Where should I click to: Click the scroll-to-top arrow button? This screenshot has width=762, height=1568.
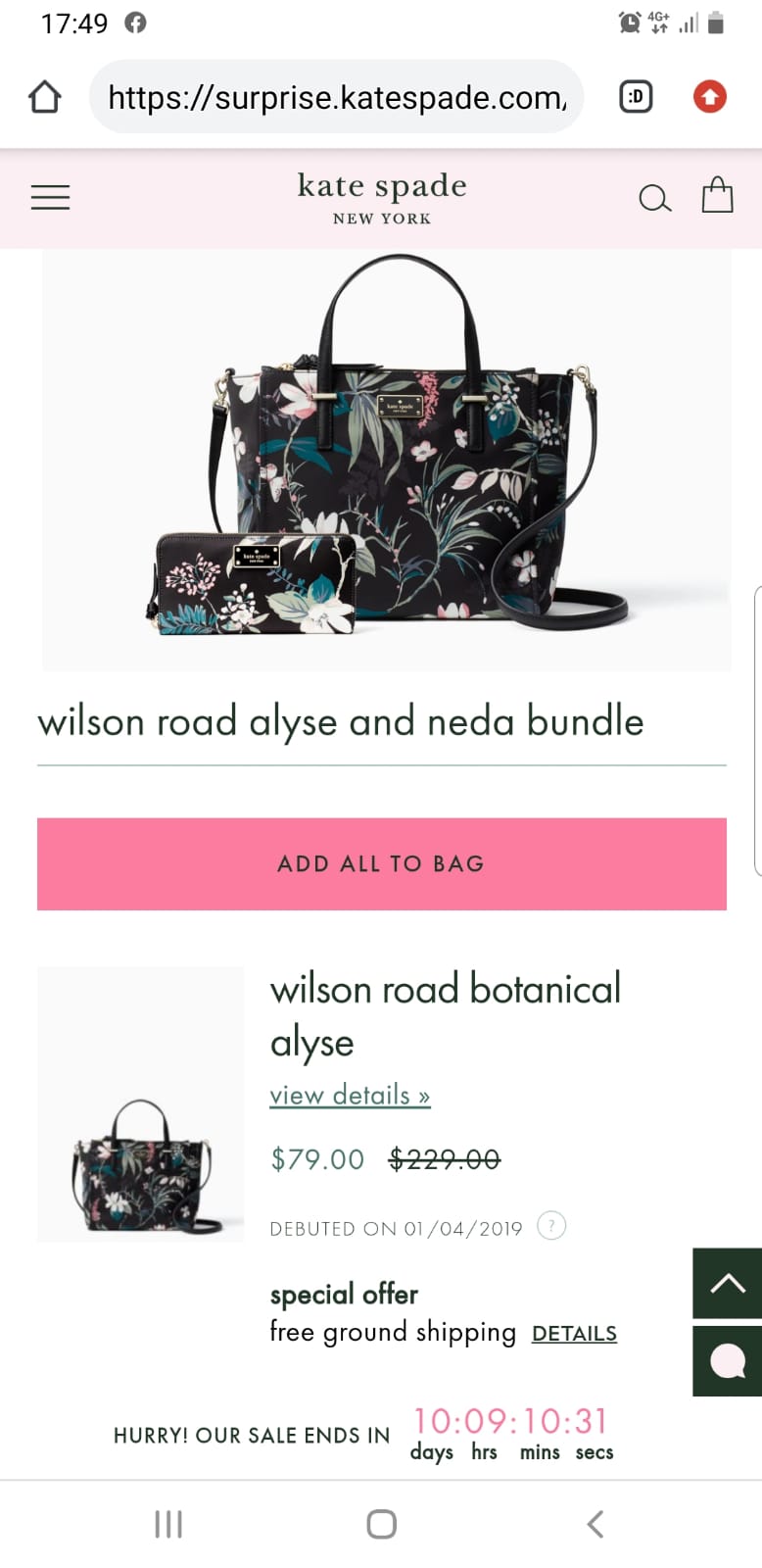pos(727,1283)
